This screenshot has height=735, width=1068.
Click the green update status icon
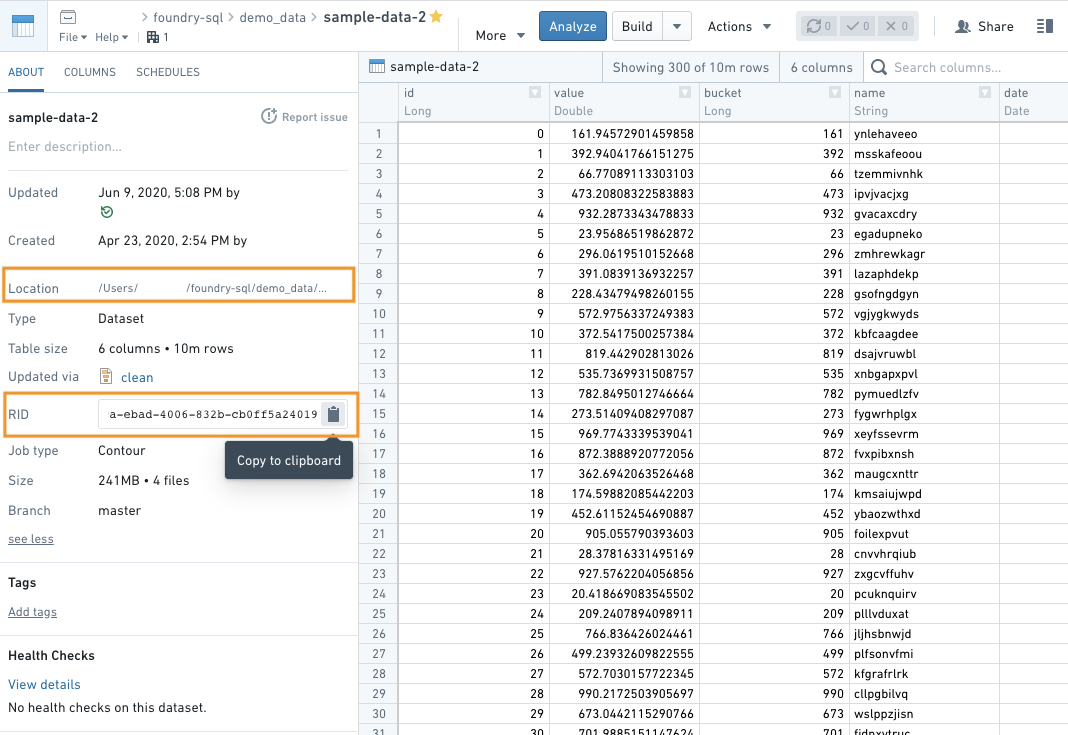(x=106, y=213)
